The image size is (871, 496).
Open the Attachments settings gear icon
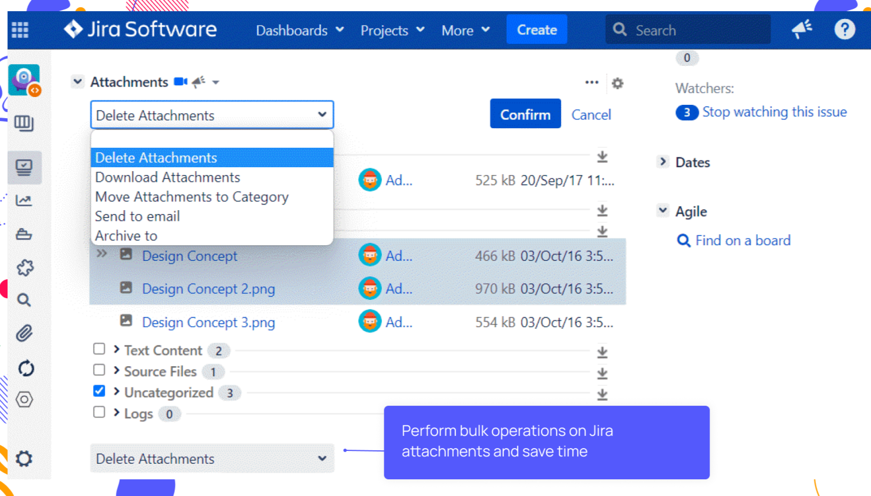[617, 83]
